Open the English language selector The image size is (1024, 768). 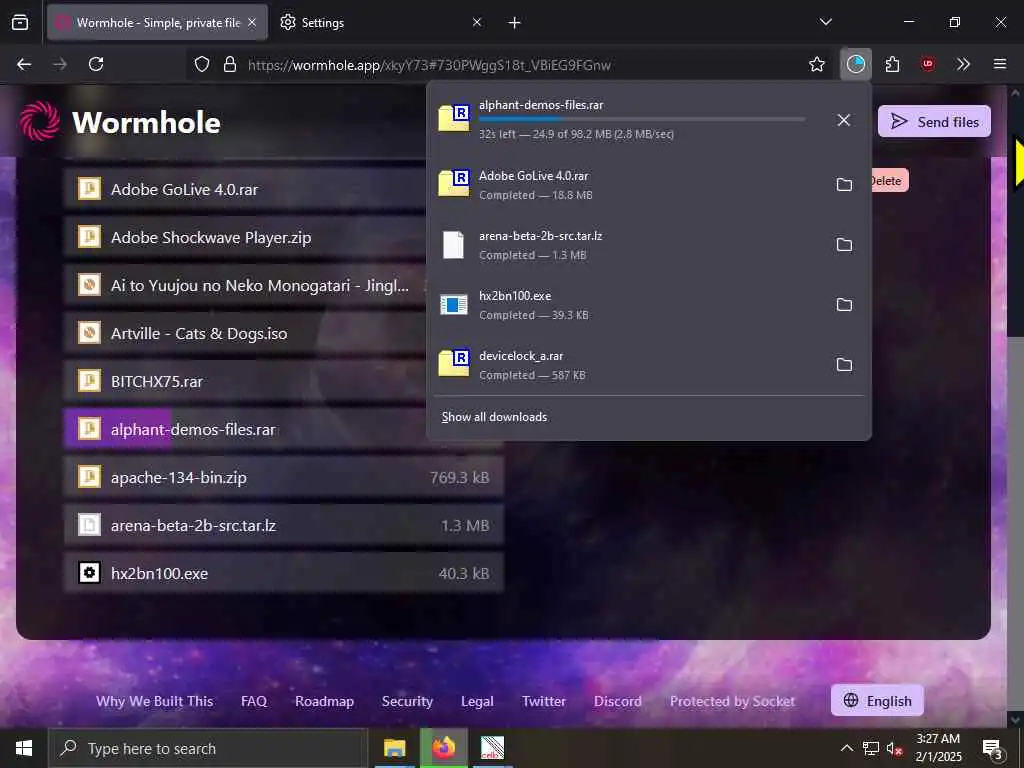(x=877, y=701)
